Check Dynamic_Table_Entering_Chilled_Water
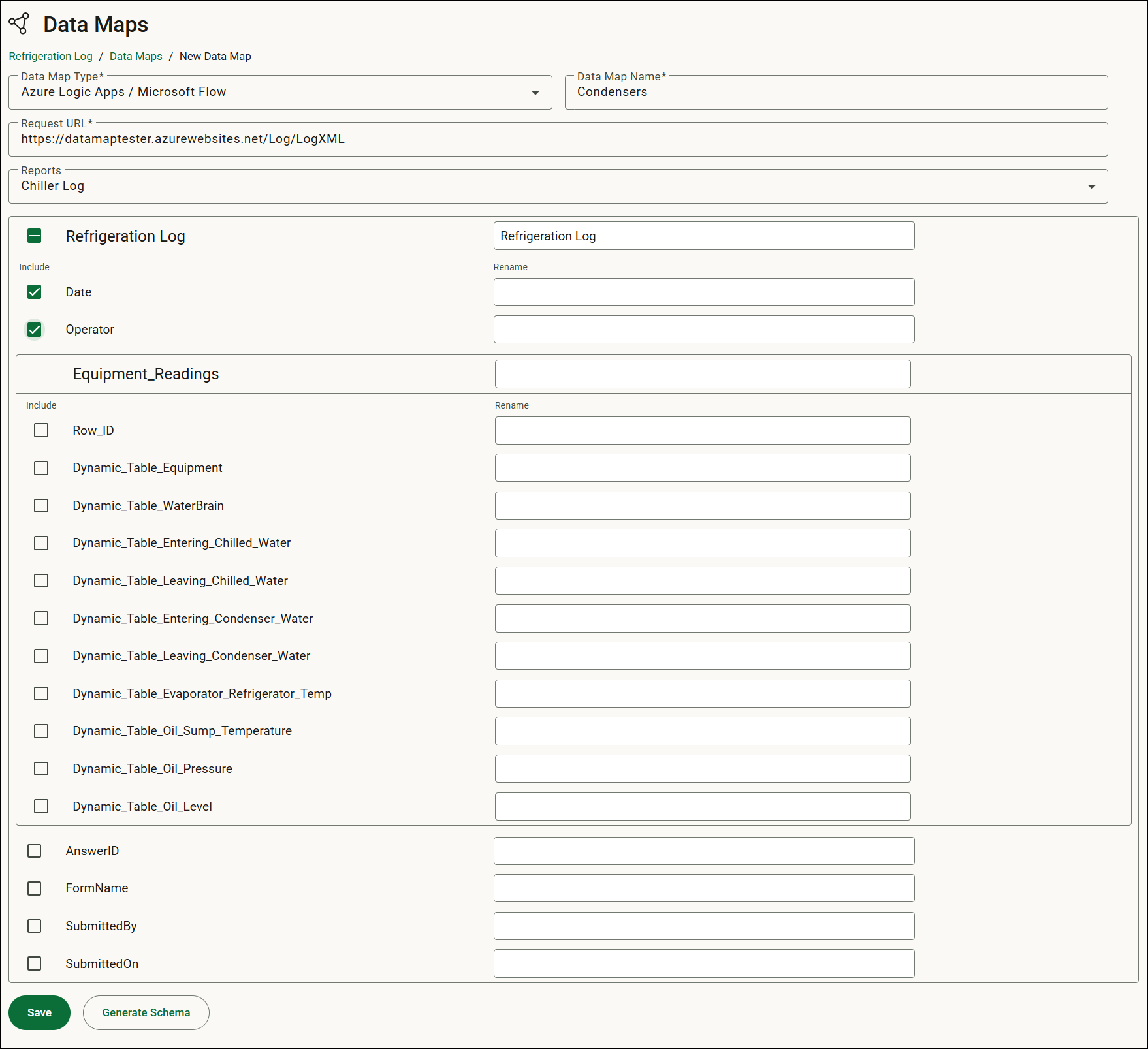Image resolution: width=1148 pixels, height=1049 pixels. [x=41, y=542]
